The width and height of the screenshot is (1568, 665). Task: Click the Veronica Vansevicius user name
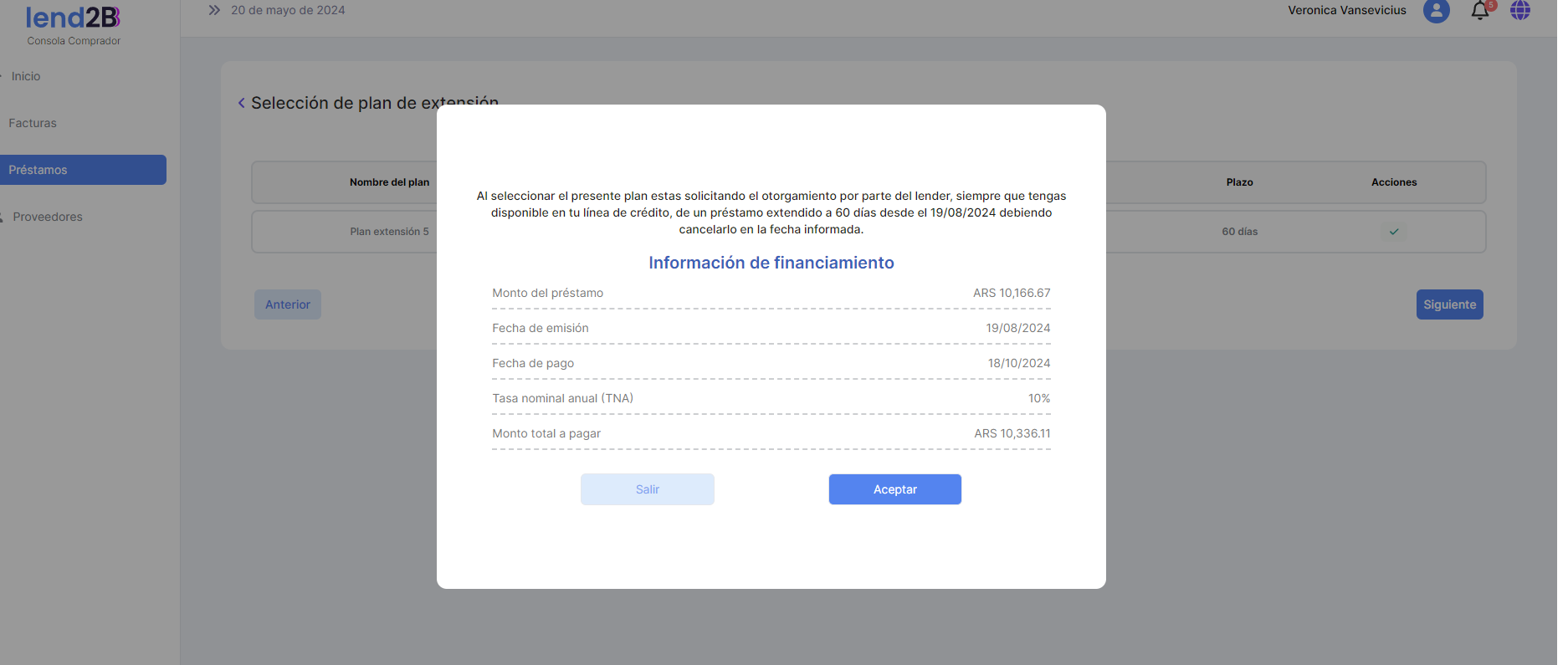(1346, 11)
